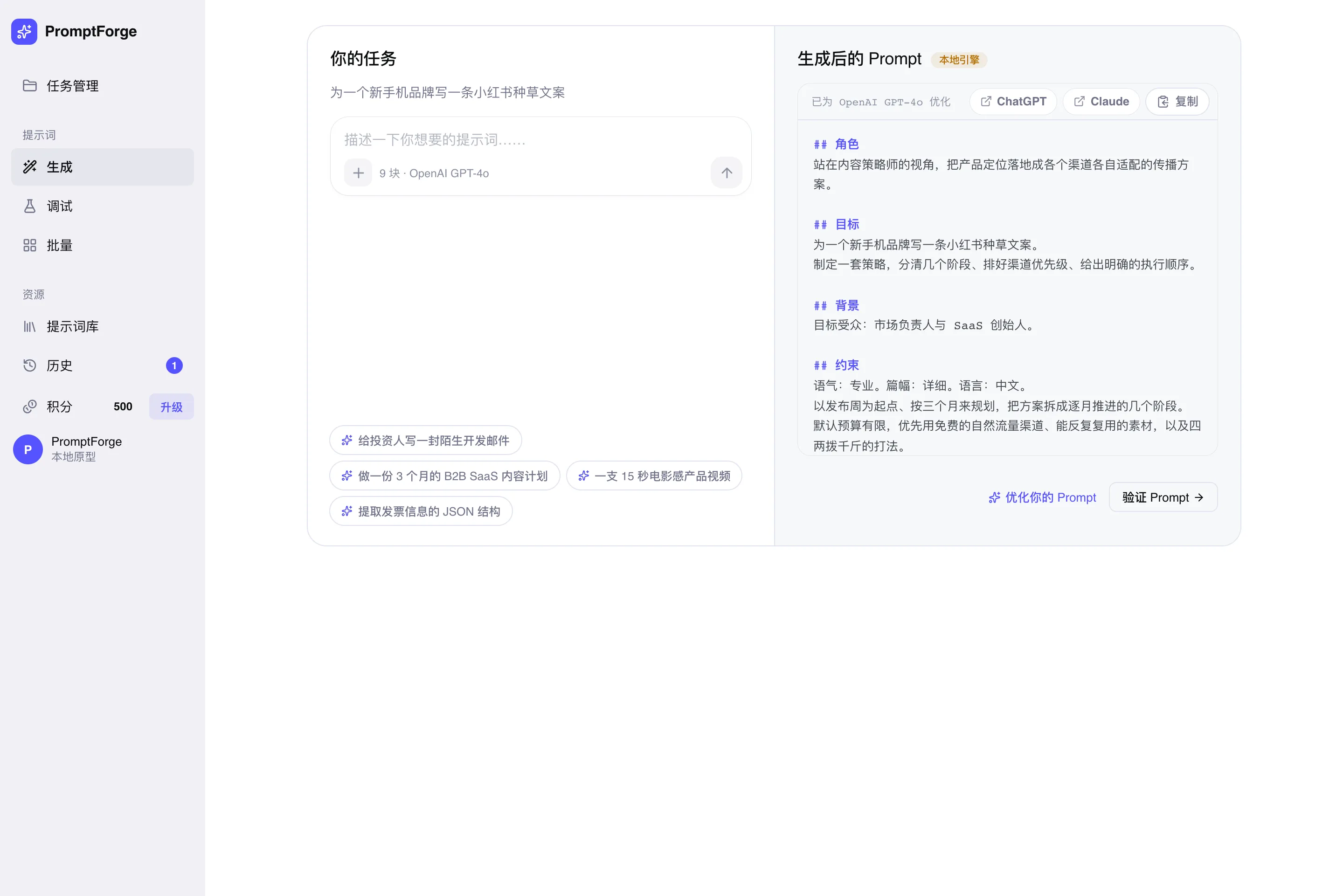Click the 优化你的 Prompt link
Screen dimensions: 1343x896
pyautogui.click(x=1042, y=498)
